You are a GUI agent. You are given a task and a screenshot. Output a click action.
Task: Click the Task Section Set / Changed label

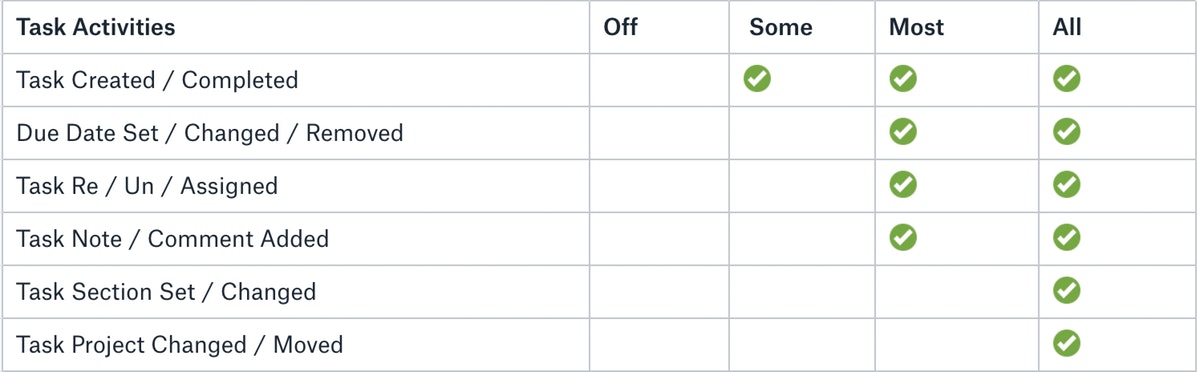pos(166,292)
